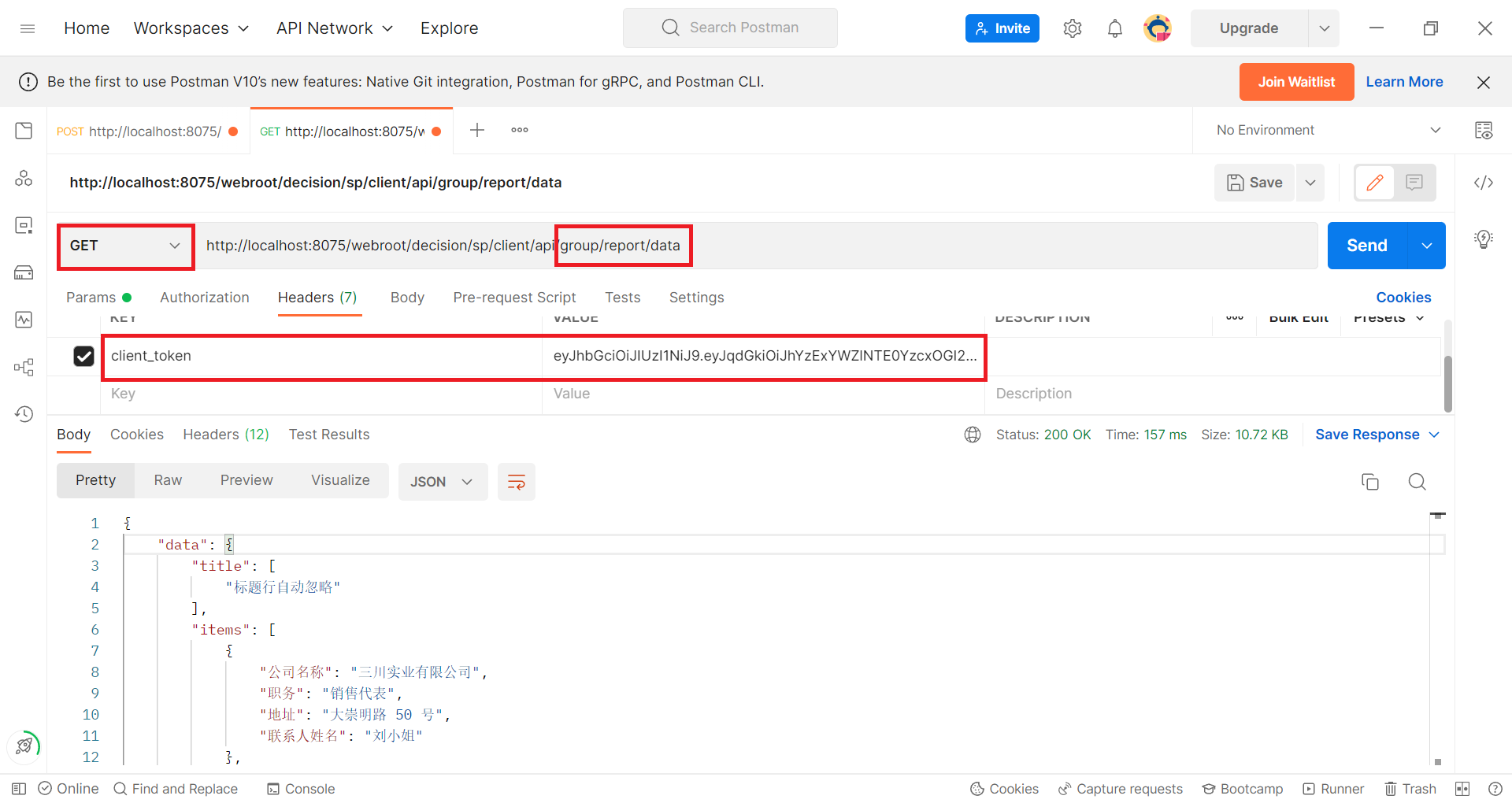Click the headers table vertical scrollbar

pyautogui.click(x=1447, y=383)
